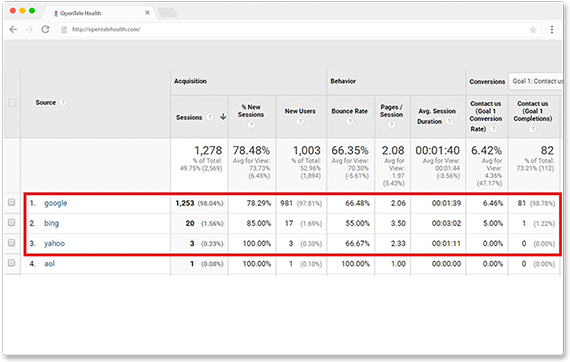
Task: Sort by Avg. Session Duration header
Action: tap(436, 116)
